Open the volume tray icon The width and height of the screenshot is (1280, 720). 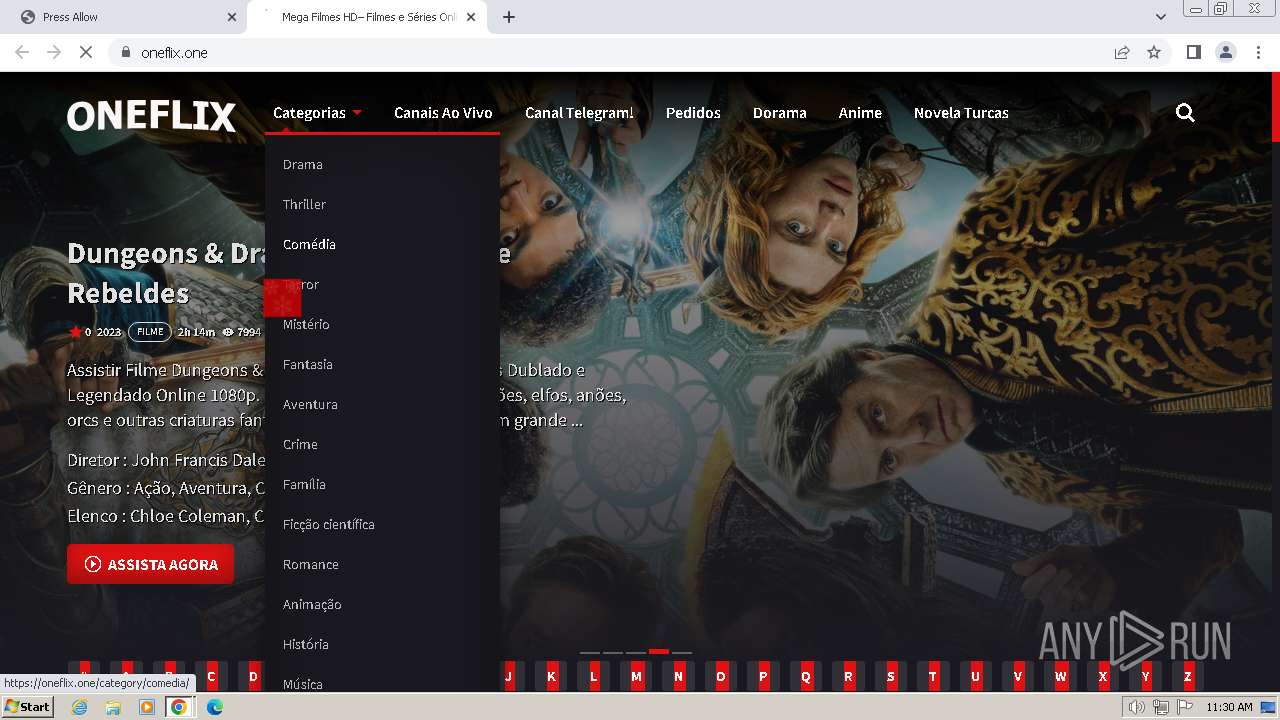tap(1136, 707)
